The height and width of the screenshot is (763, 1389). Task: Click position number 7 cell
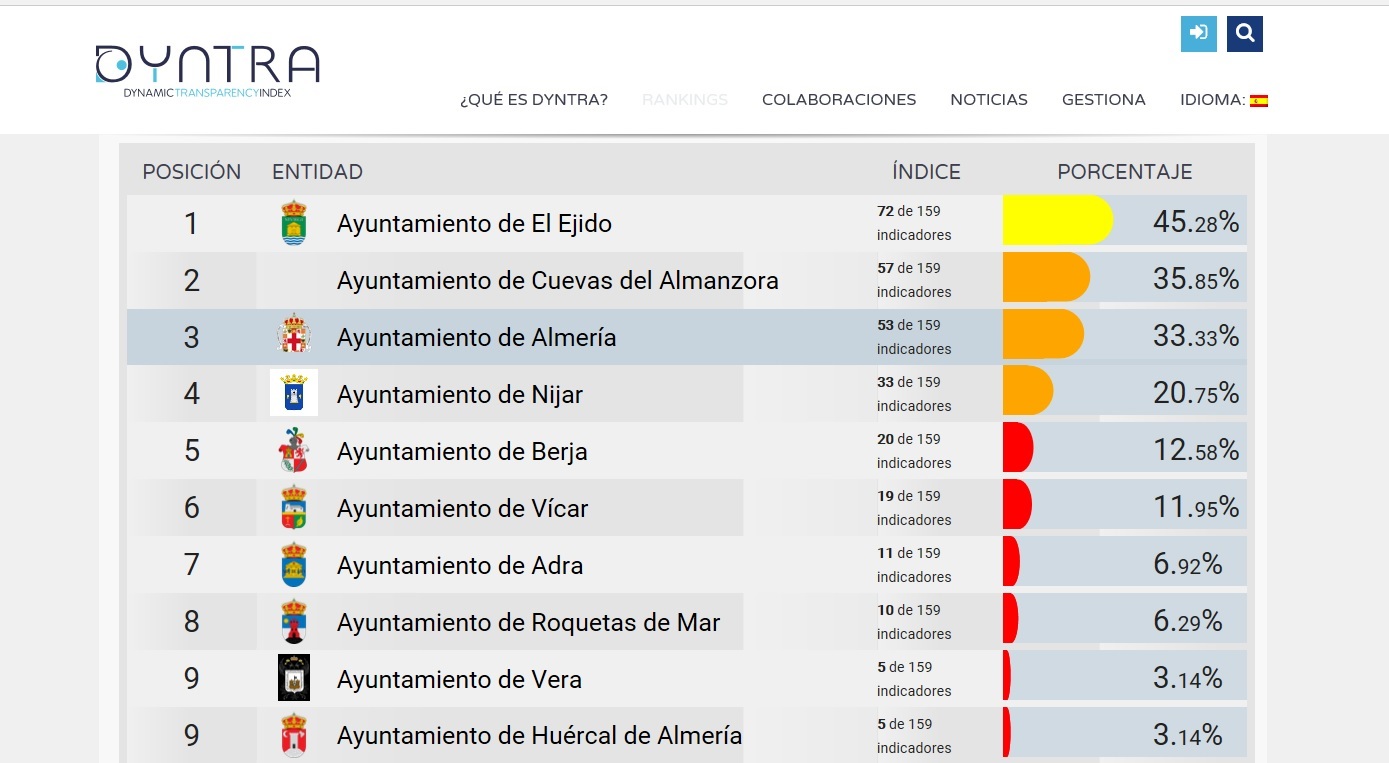[191, 565]
